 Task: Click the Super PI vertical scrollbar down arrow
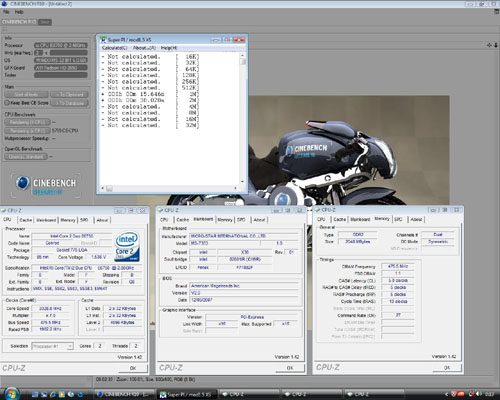click(x=242, y=182)
